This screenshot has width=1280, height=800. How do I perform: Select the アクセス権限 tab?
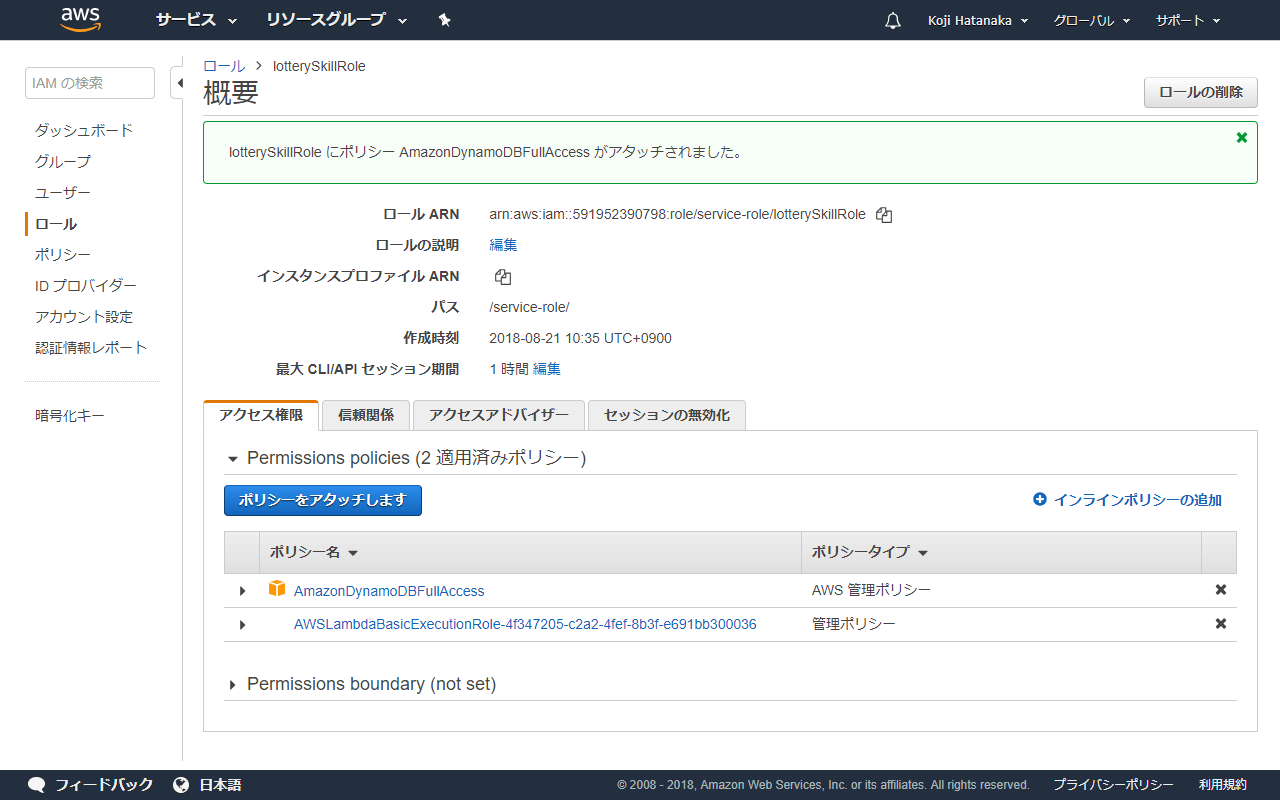coord(261,415)
